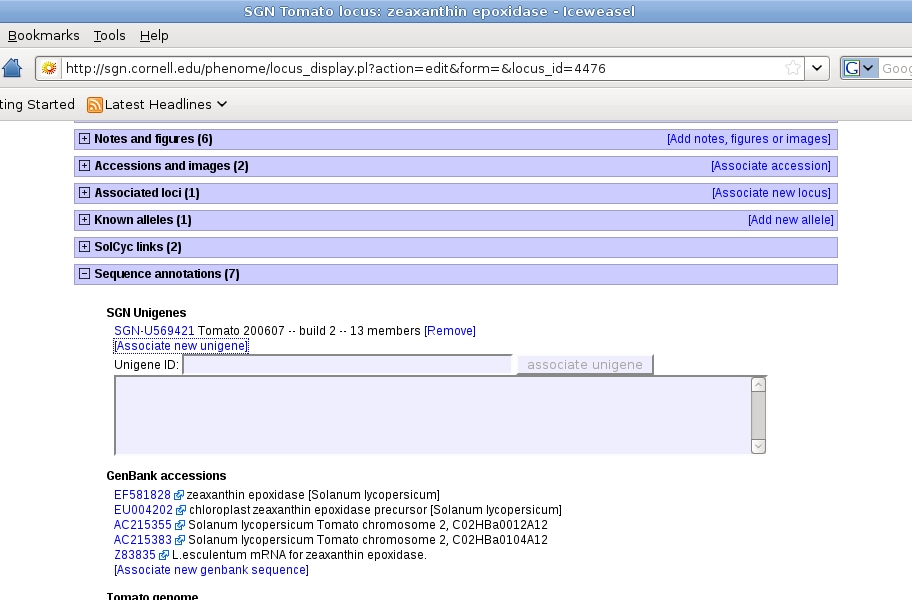Image resolution: width=912 pixels, height=600 pixels.
Task: Click the Home icon in navigation toolbar
Action: coord(12,68)
